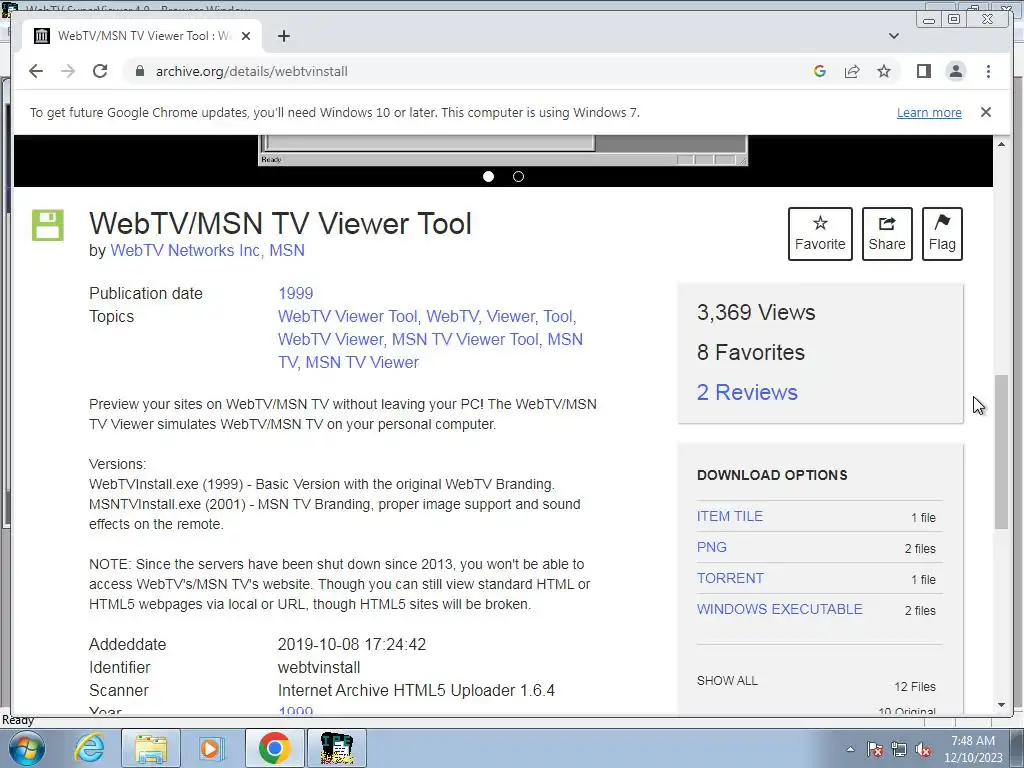1024x768 pixels.
Task: Click page scrollbar up arrow
Action: (1002, 144)
